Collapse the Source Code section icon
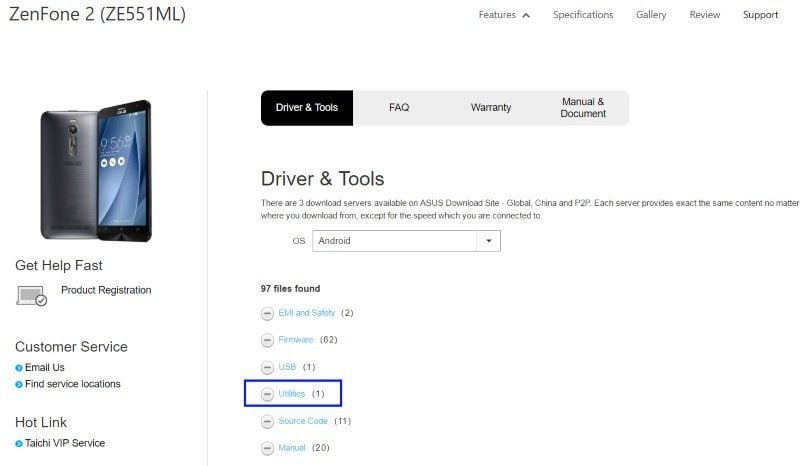 pyautogui.click(x=267, y=422)
